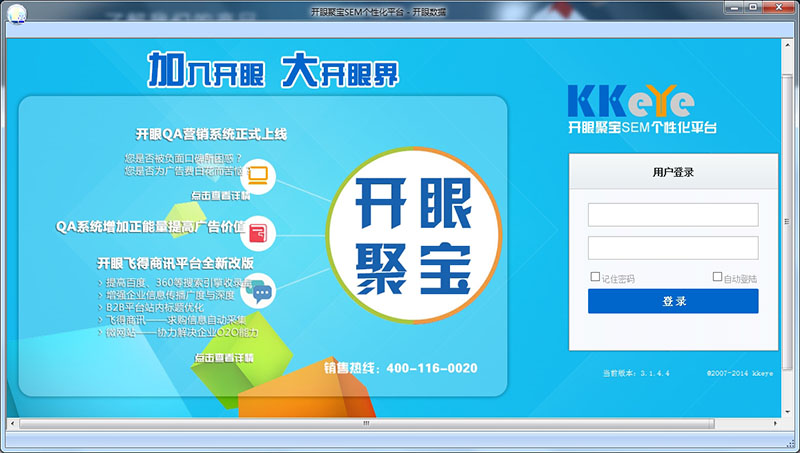Click the @2007-2014 kkeye copyright text

pyautogui.click(x=740, y=373)
